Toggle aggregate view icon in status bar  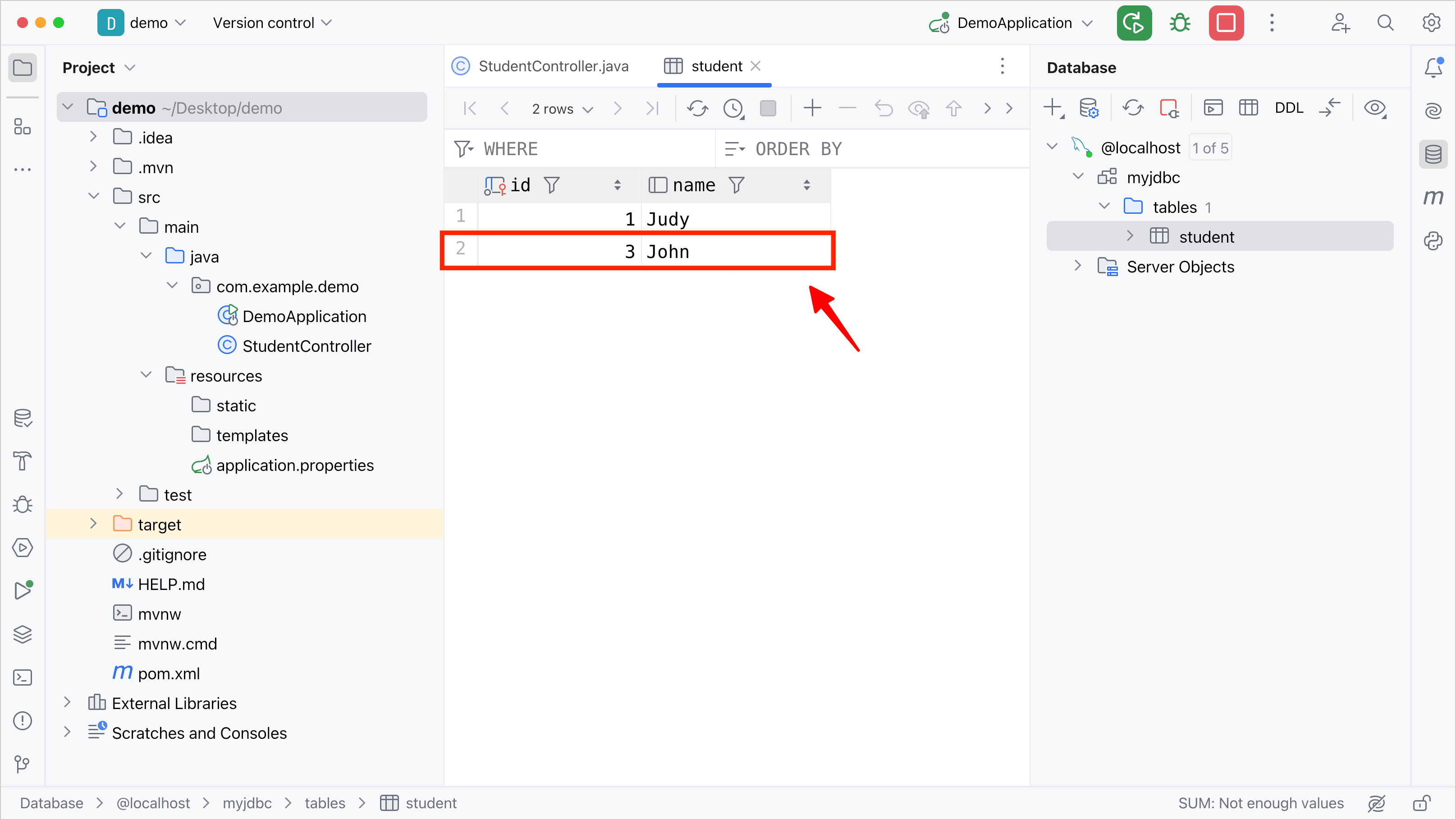1376,803
